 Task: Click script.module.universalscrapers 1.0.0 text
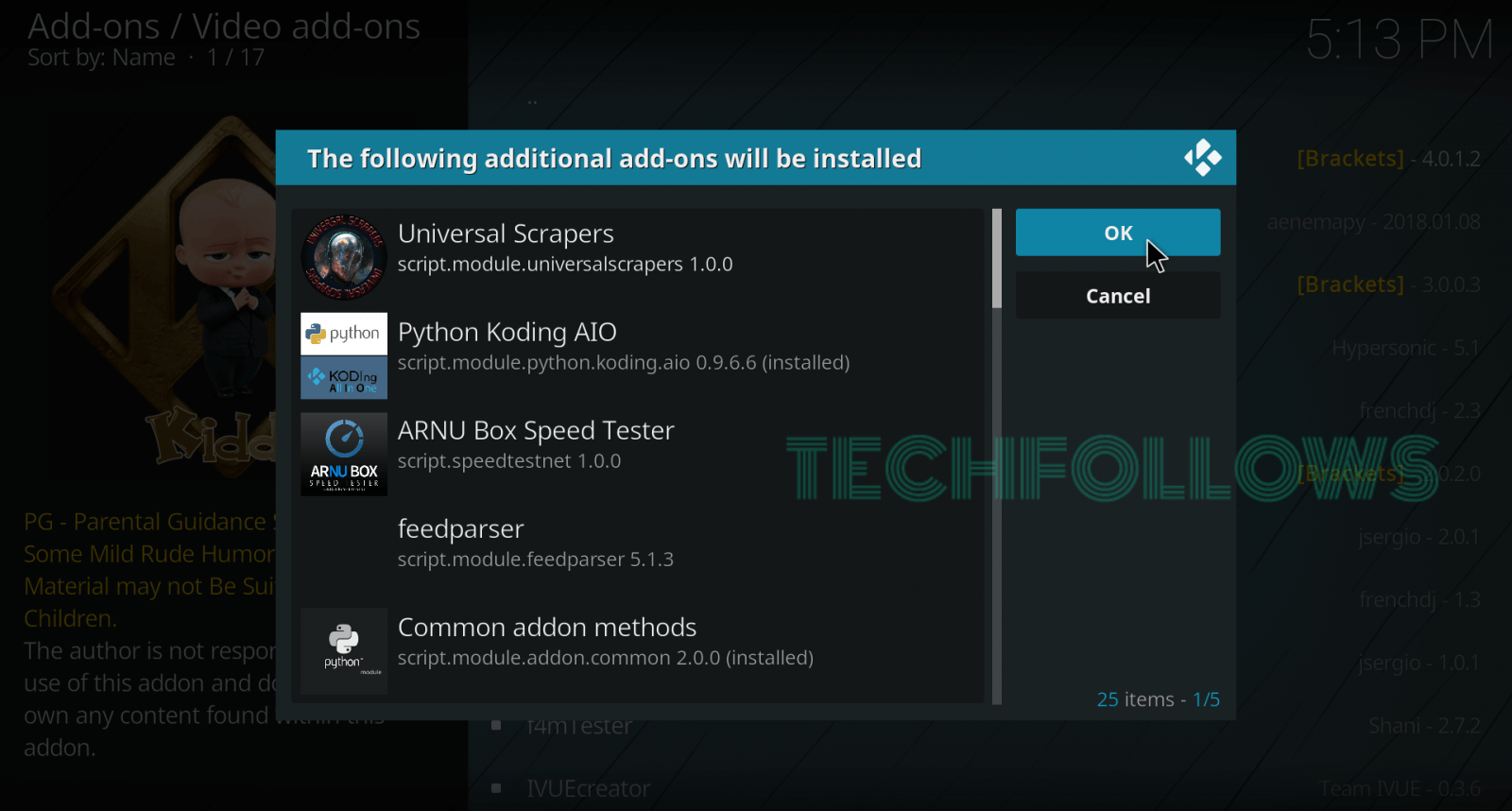click(565, 265)
